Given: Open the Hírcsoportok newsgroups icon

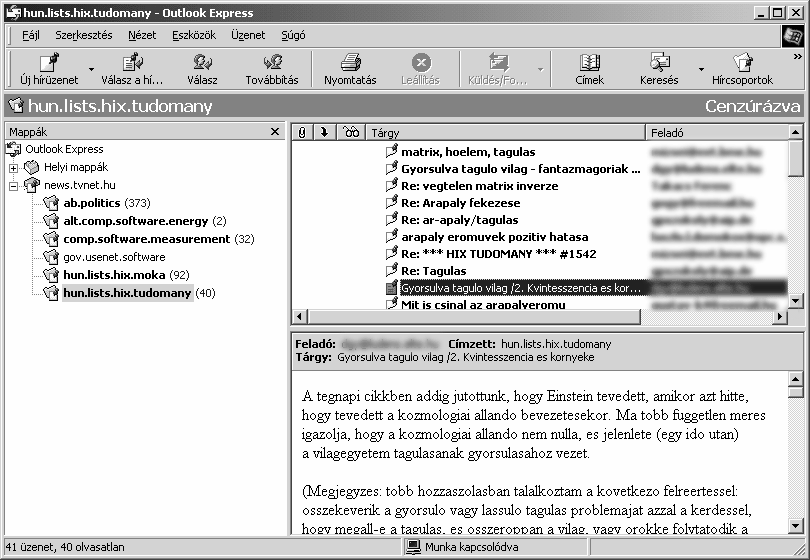Looking at the screenshot, I should click(x=742, y=63).
